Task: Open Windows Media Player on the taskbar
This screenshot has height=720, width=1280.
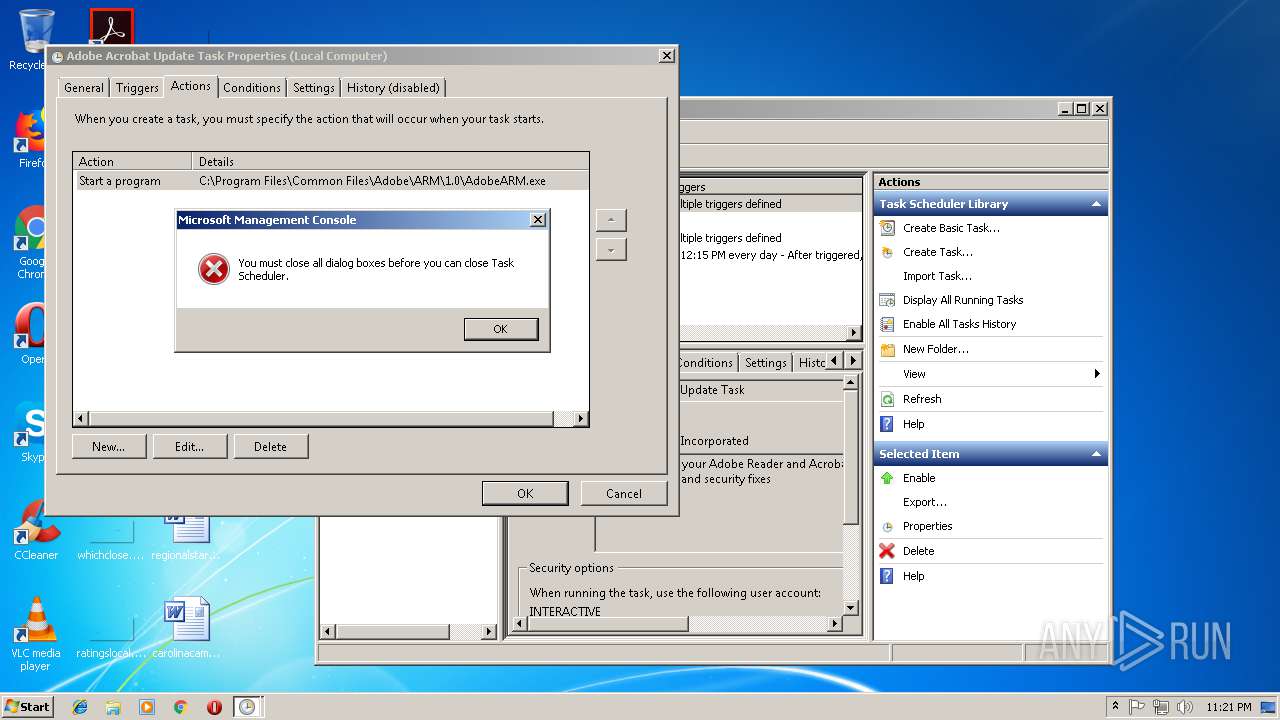Action: click(x=147, y=707)
